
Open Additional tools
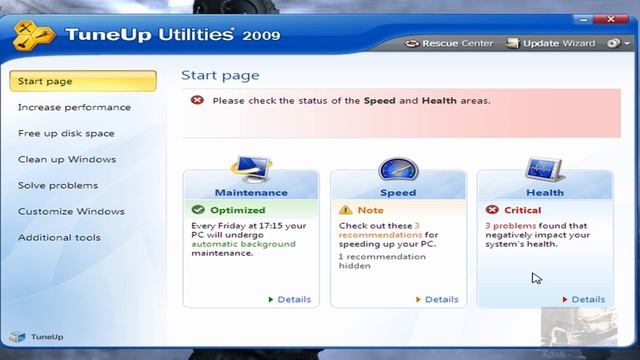pos(59,238)
